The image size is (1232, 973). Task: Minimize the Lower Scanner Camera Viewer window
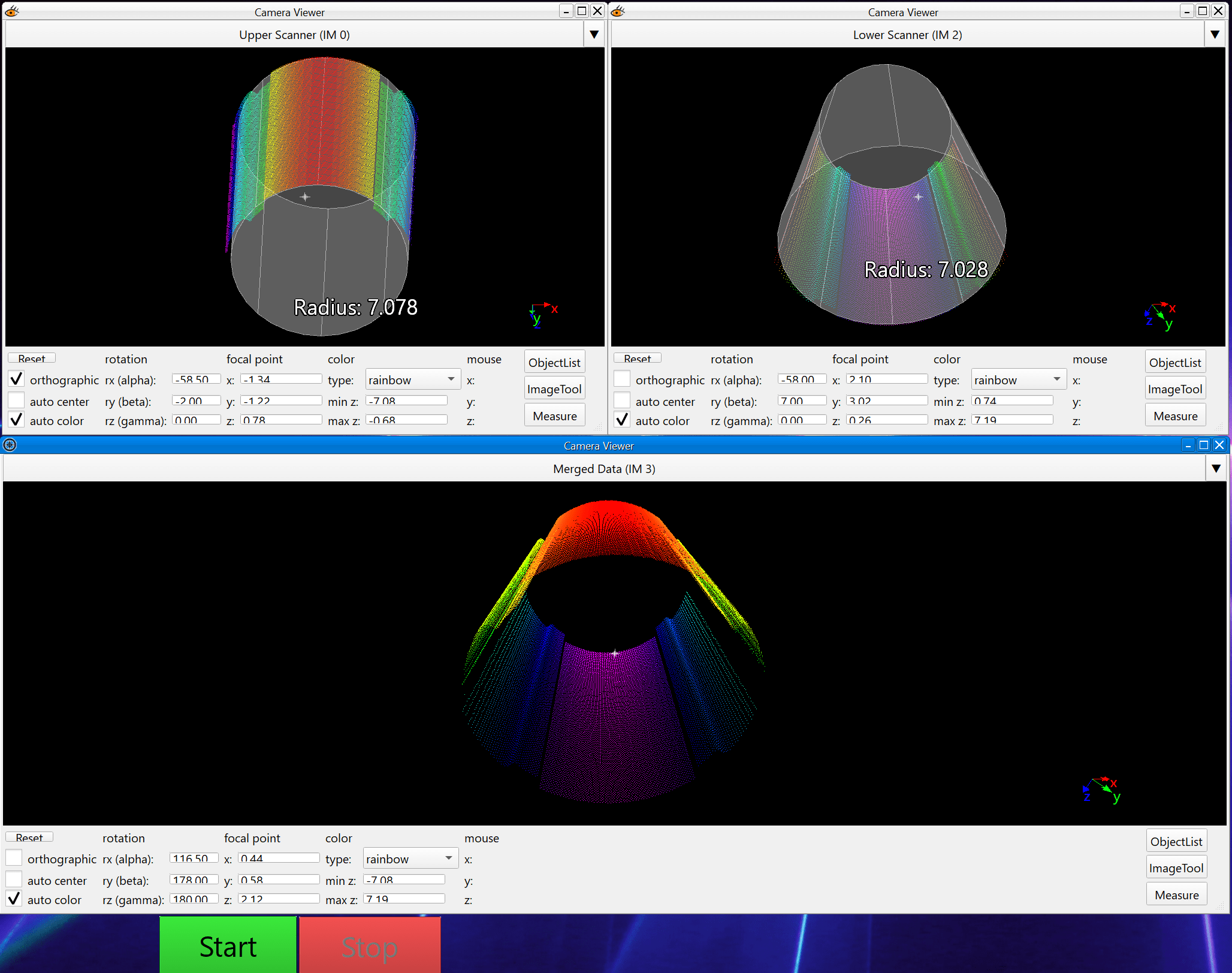pos(1186,11)
